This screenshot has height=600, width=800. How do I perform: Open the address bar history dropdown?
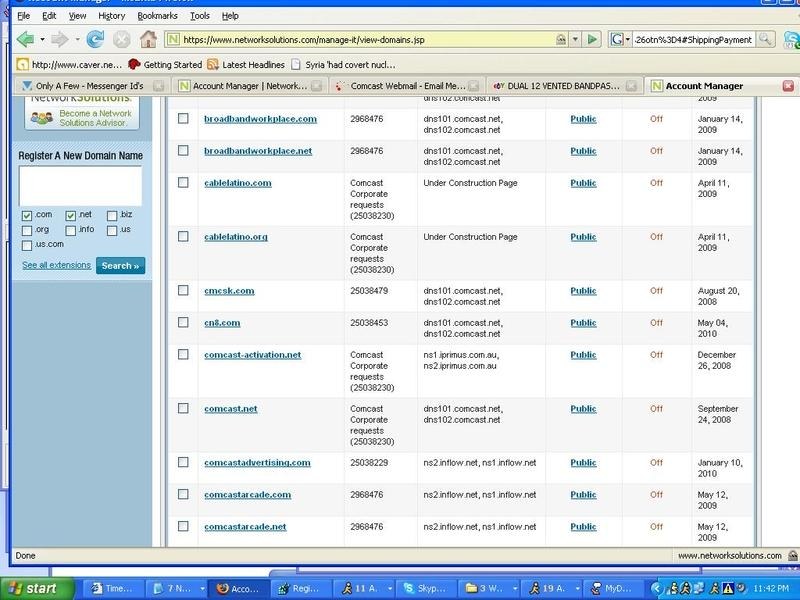(x=575, y=39)
